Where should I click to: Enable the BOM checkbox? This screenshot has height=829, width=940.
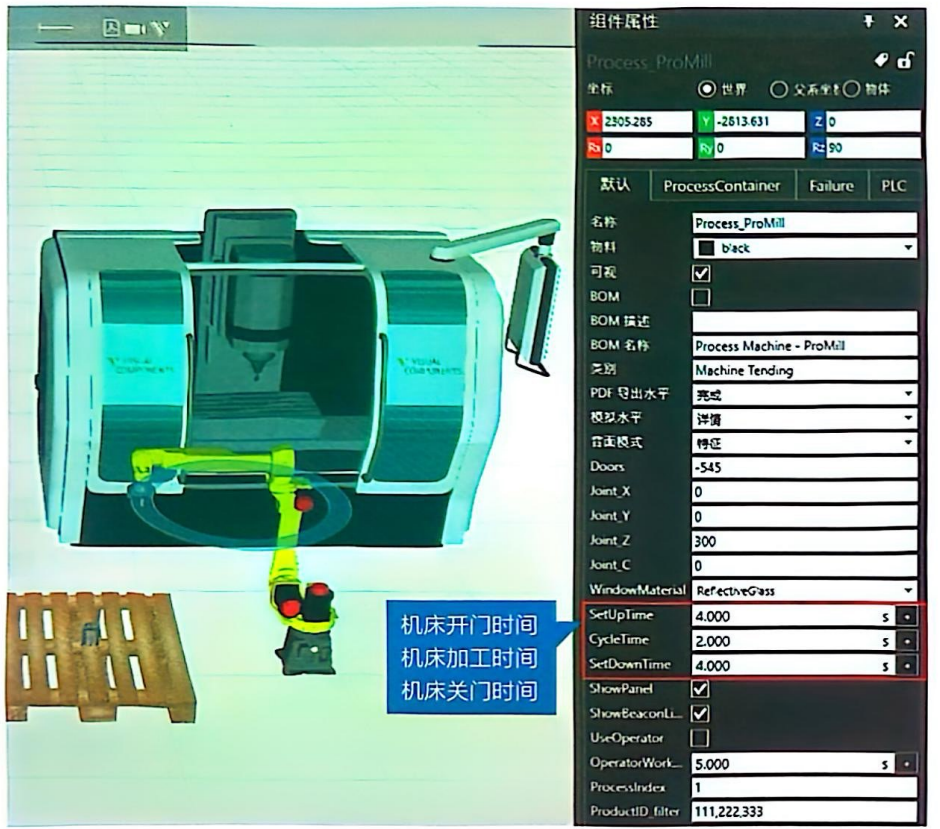tap(701, 297)
